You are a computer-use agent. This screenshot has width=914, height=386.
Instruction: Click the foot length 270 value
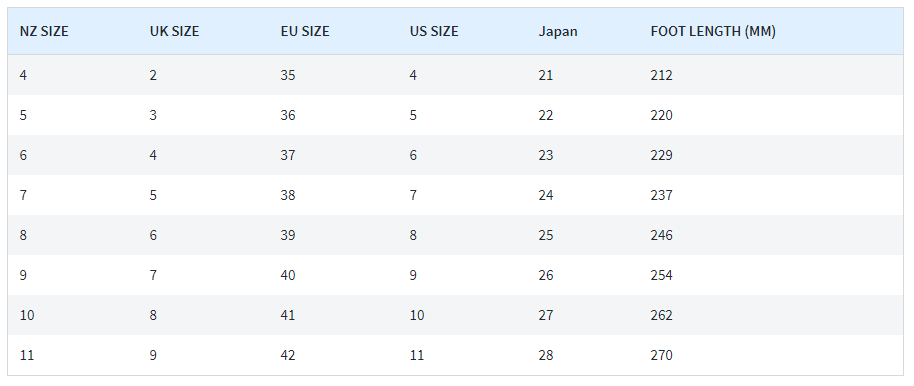pyautogui.click(x=662, y=355)
